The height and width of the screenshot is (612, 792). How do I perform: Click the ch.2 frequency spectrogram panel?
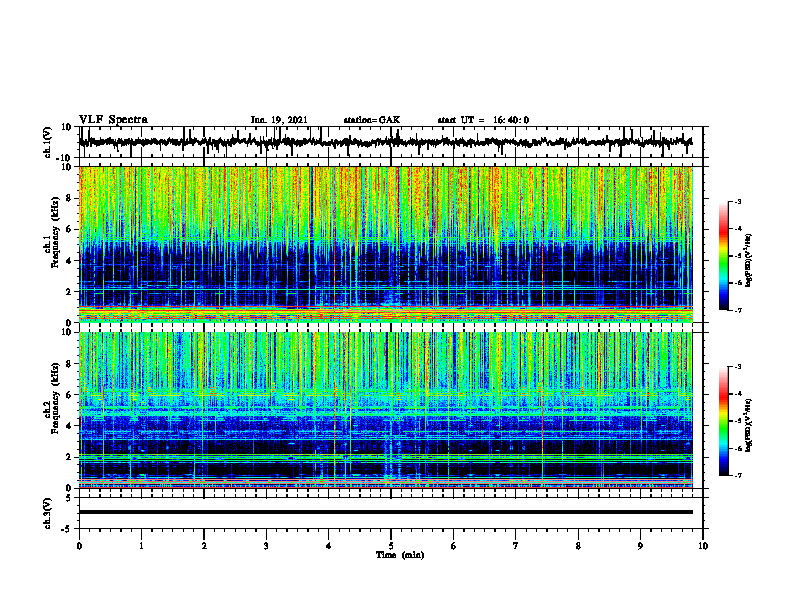click(386, 410)
